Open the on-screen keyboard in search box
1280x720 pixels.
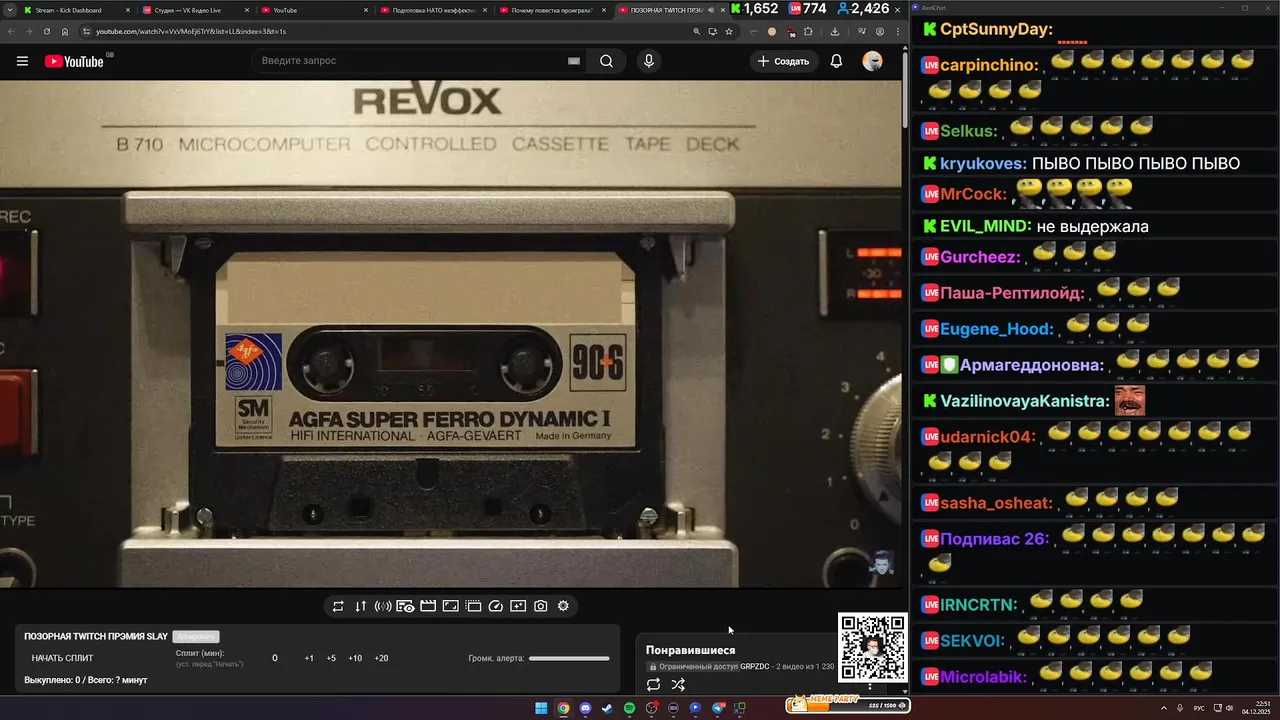(574, 61)
